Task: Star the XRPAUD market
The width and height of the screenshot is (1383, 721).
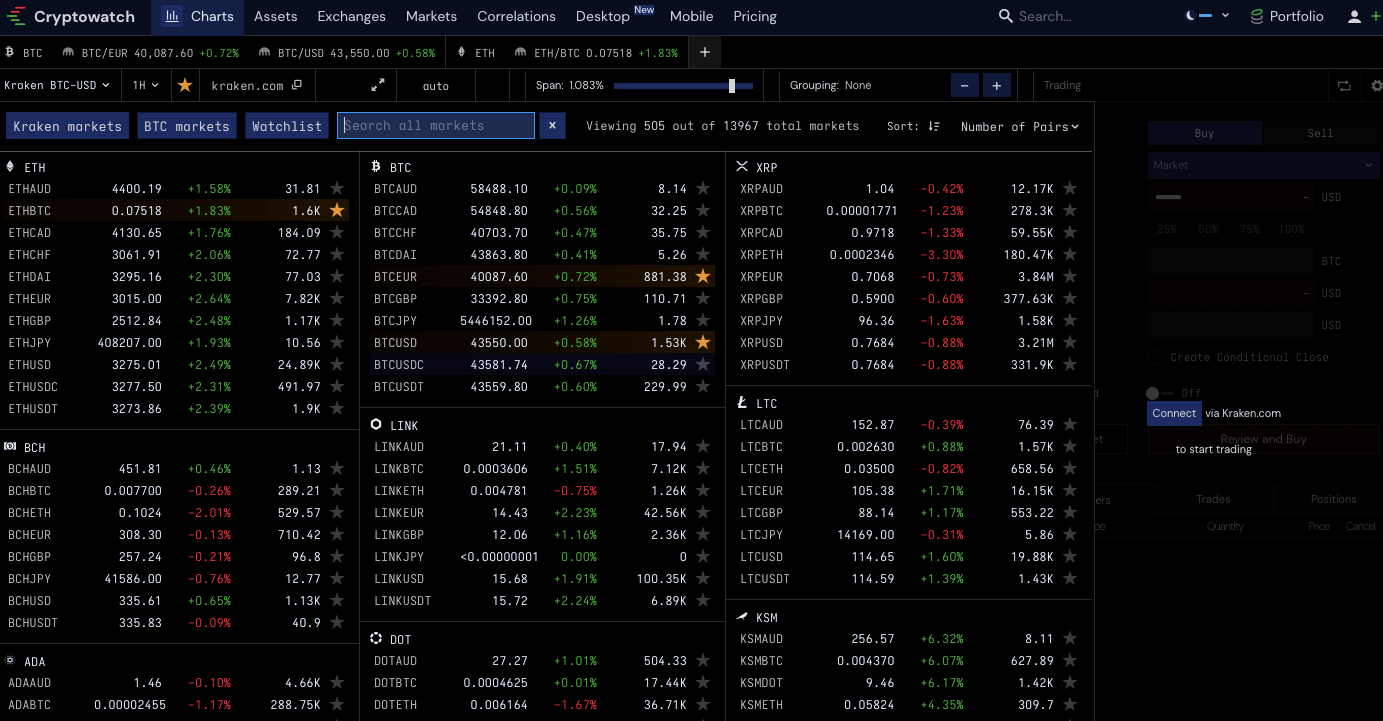Action: coord(1070,188)
